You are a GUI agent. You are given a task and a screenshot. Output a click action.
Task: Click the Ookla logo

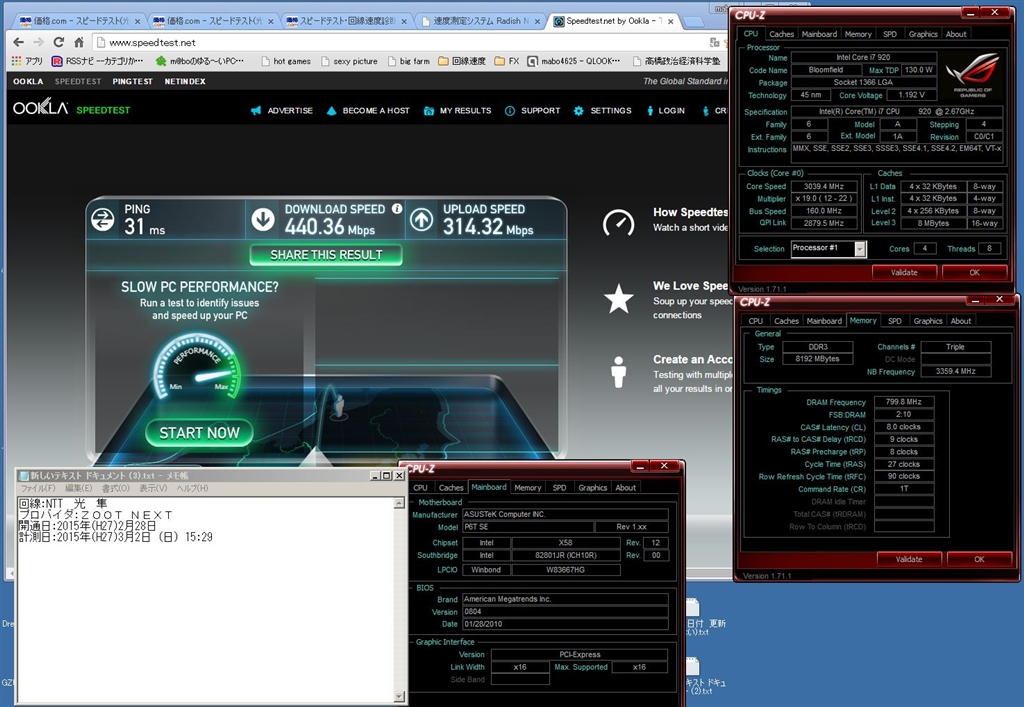point(40,108)
